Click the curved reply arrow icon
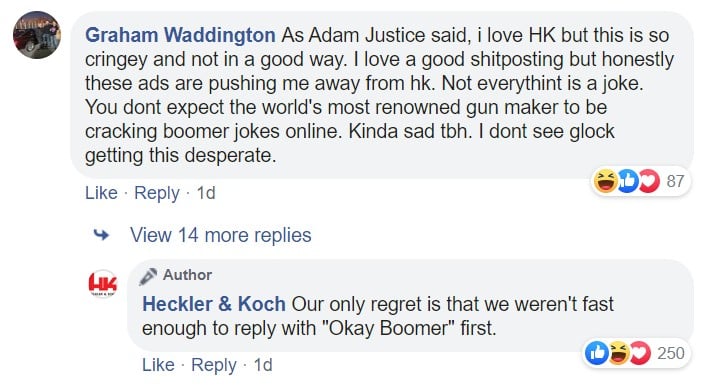 pos(101,235)
